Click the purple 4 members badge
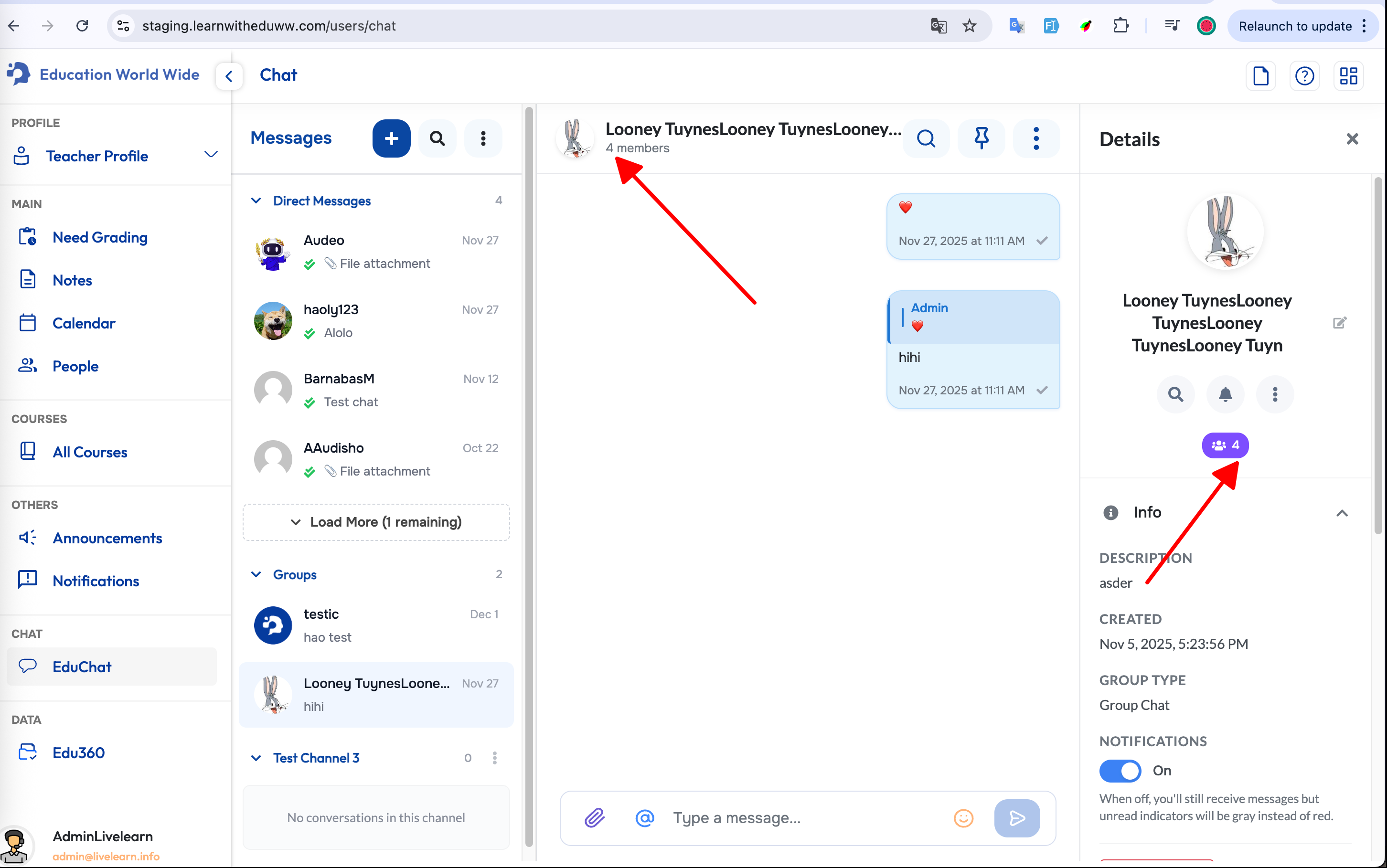This screenshot has width=1387, height=868. coord(1225,445)
